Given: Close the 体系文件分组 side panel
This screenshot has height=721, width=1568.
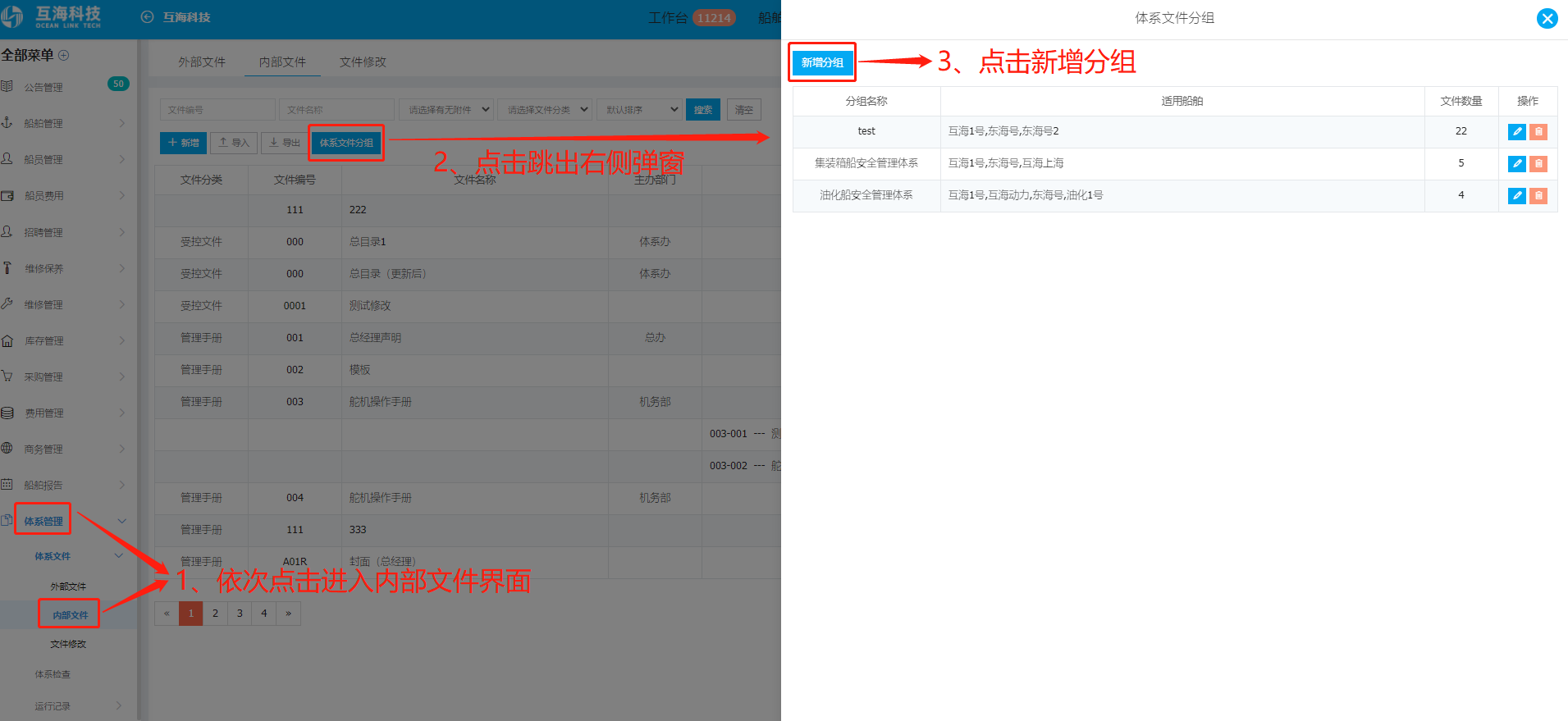Looking at the screenshot, I should 1547,18.
